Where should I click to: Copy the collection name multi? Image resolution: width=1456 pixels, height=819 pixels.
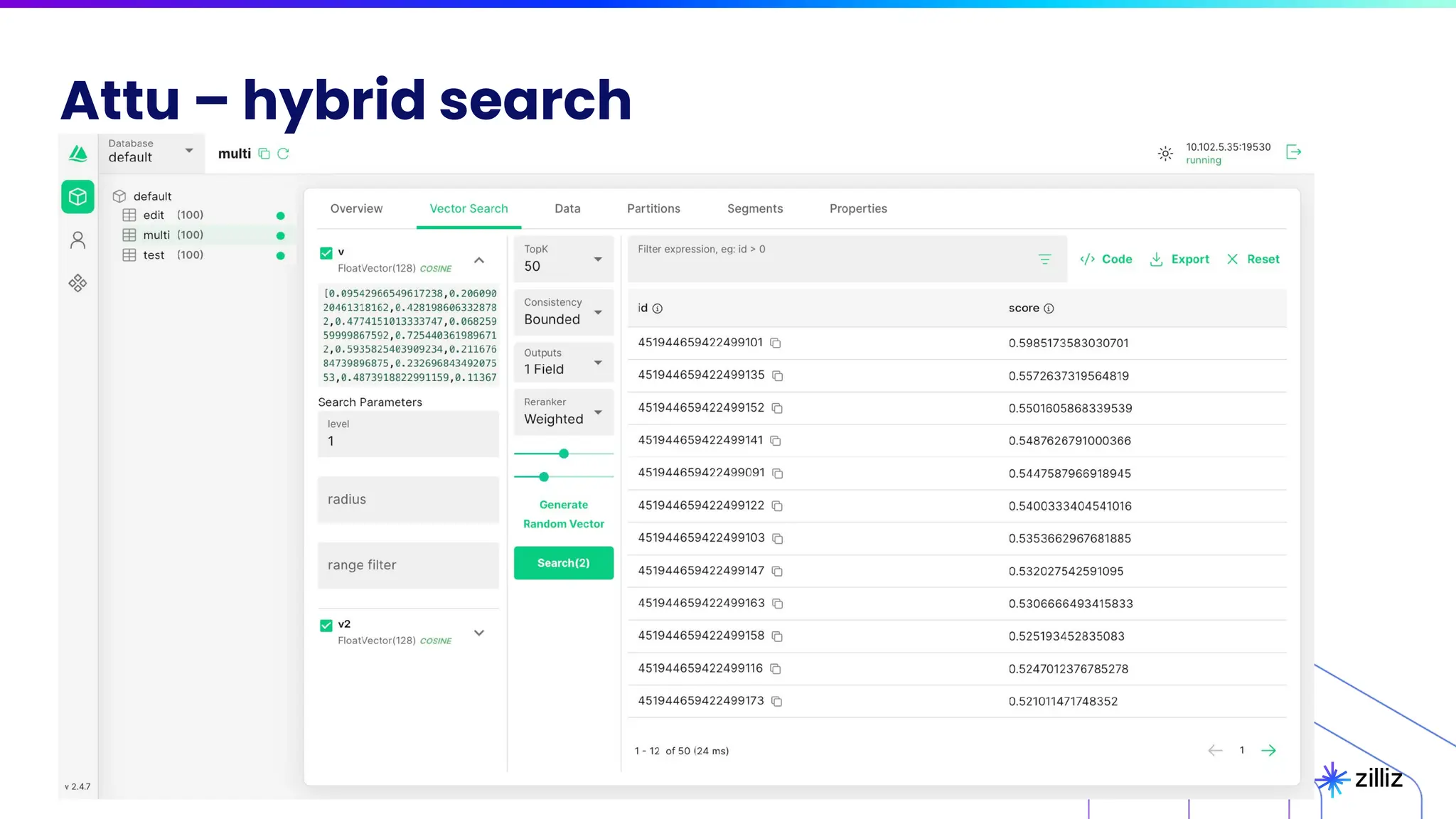pyautogui.click(x=264, y=154)
